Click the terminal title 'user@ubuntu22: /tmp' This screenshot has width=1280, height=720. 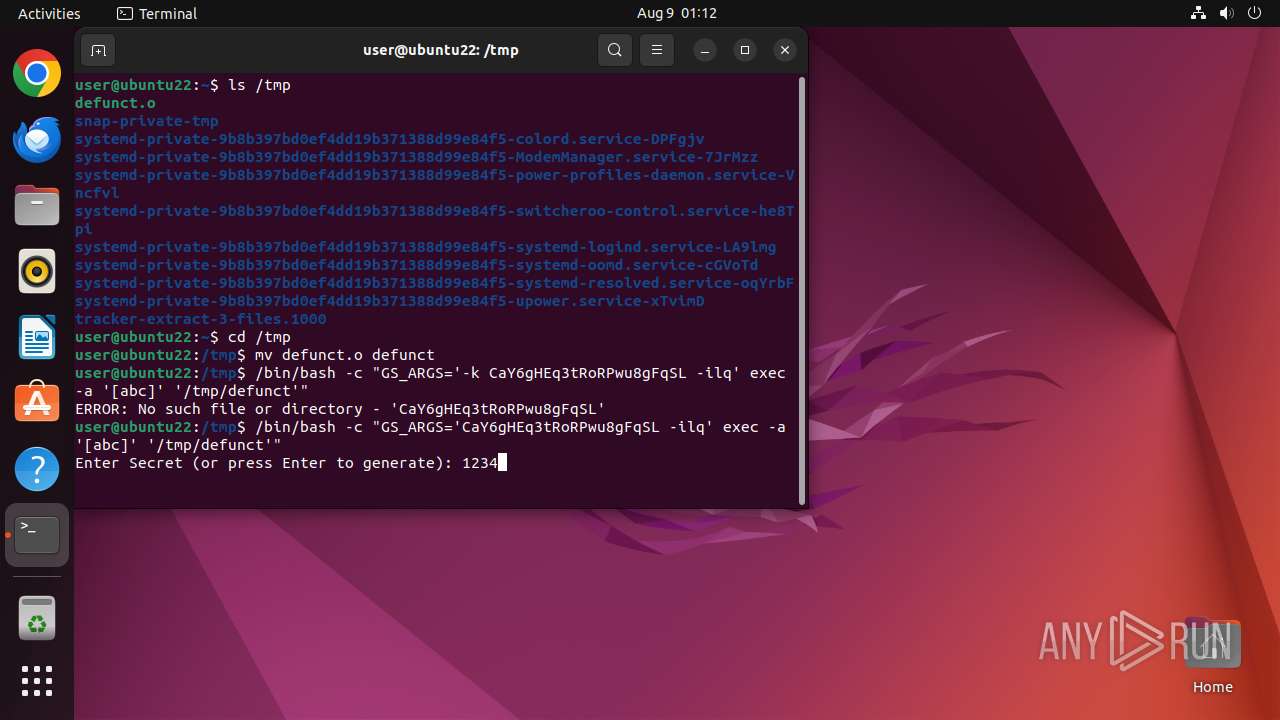tap(441, 50)
